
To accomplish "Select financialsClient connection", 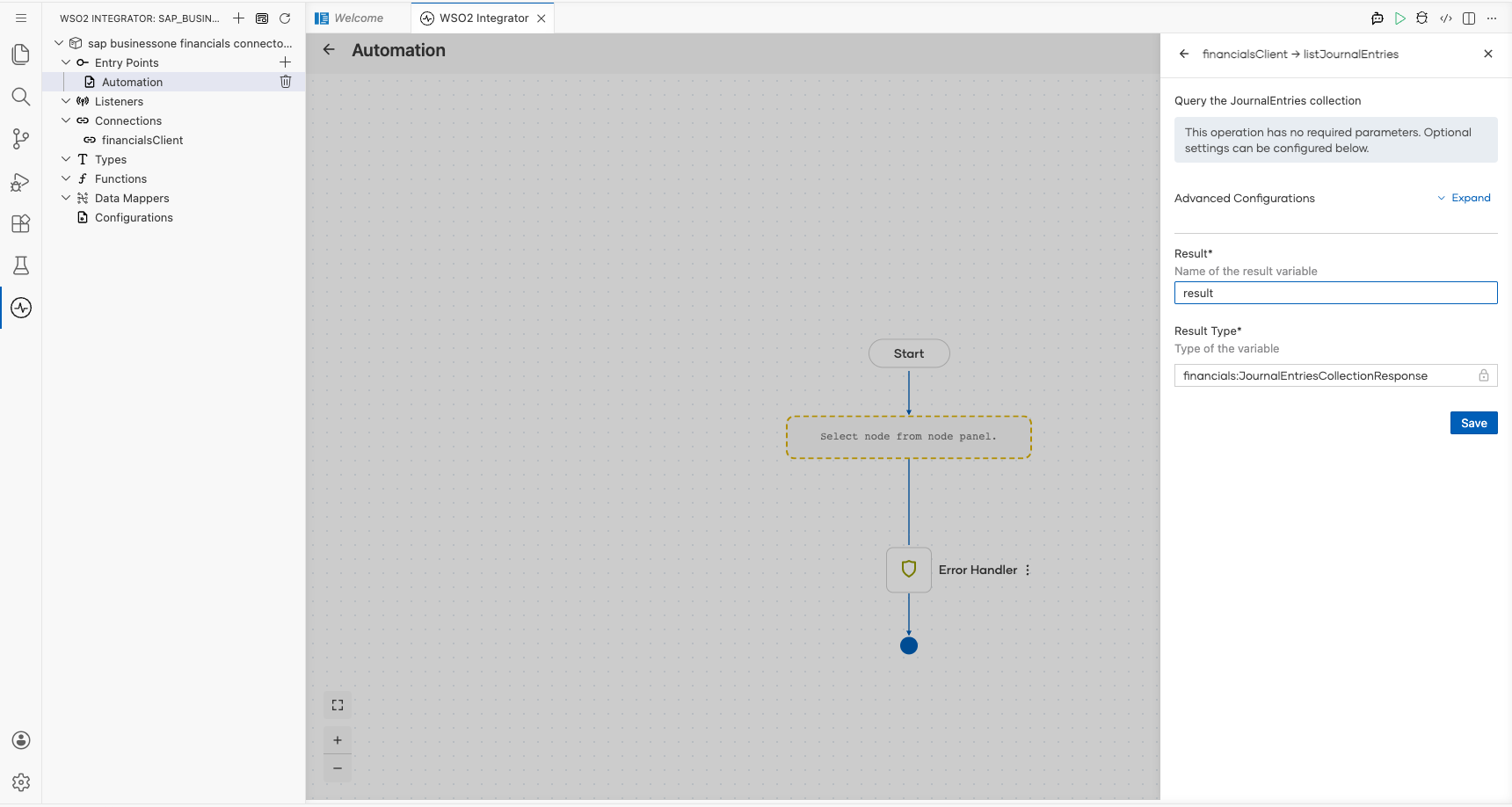I will 142,140.
